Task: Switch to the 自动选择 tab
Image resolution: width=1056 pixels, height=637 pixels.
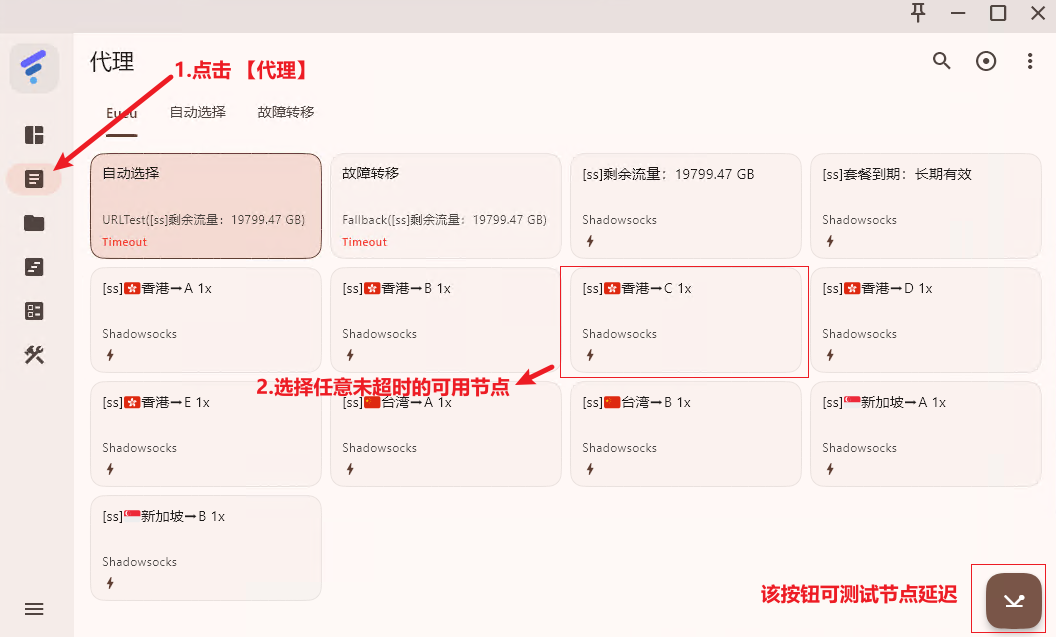Action: click(x=198, y=112)
